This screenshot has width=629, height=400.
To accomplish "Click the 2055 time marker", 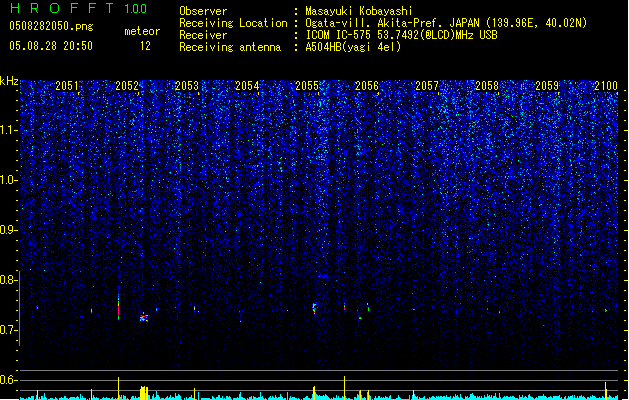I will pos(307,86).
